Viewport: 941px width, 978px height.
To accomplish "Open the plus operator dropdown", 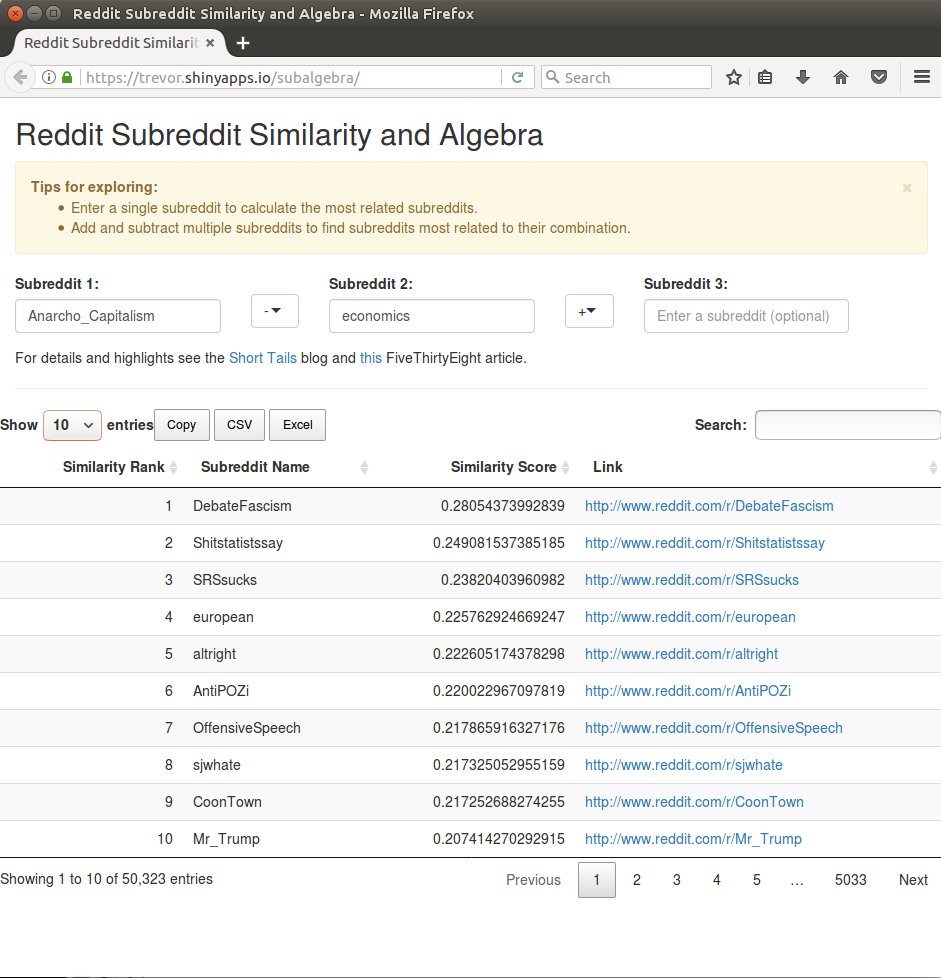I will coord(589,311).
